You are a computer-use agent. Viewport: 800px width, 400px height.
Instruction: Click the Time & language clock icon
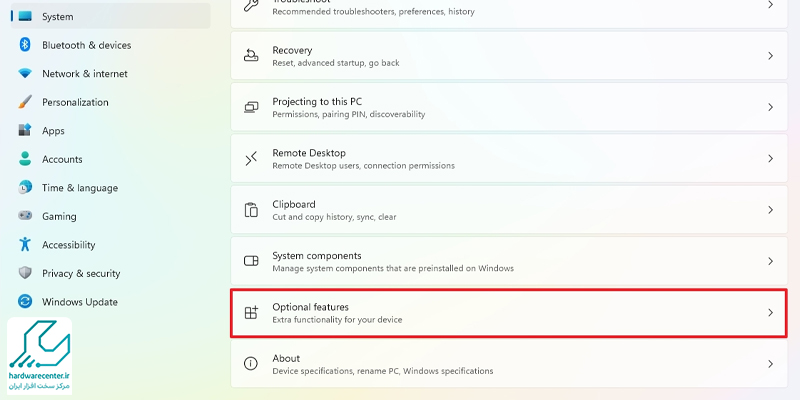24,187
